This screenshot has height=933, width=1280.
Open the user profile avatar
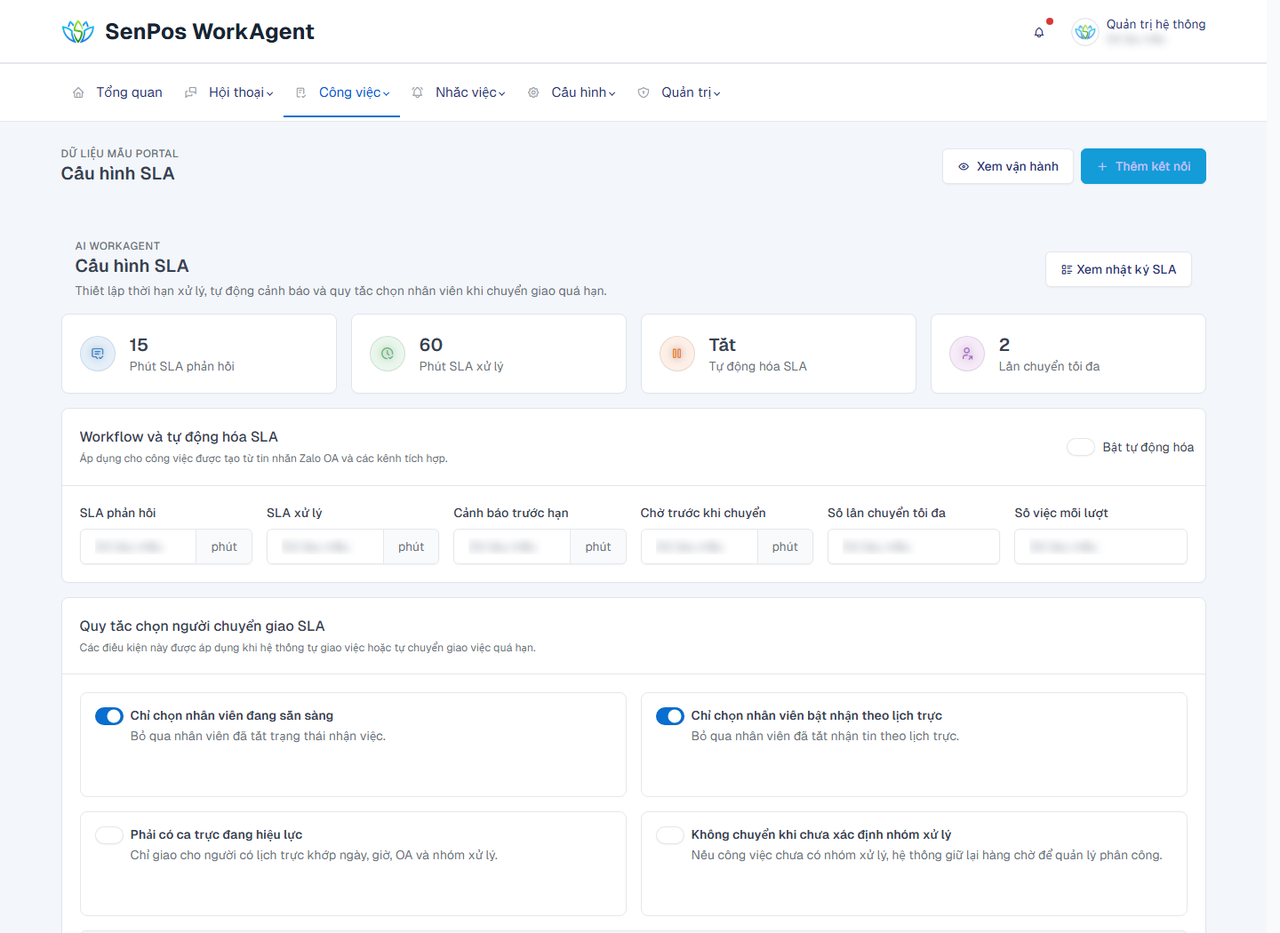[x=1085, y=32]
